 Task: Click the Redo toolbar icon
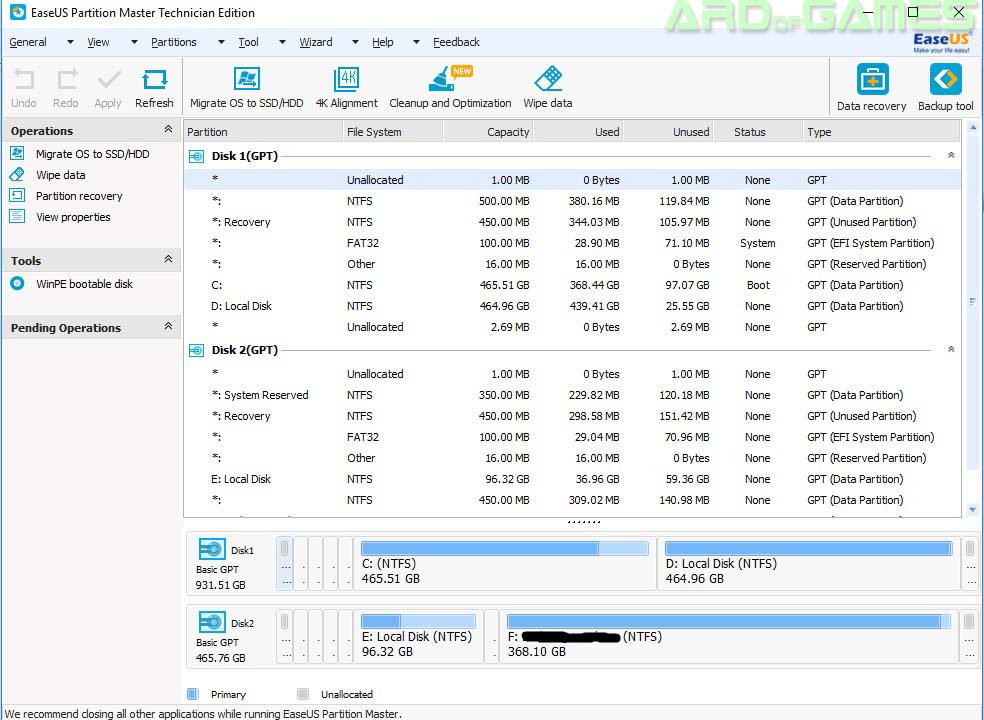point(67,80)
